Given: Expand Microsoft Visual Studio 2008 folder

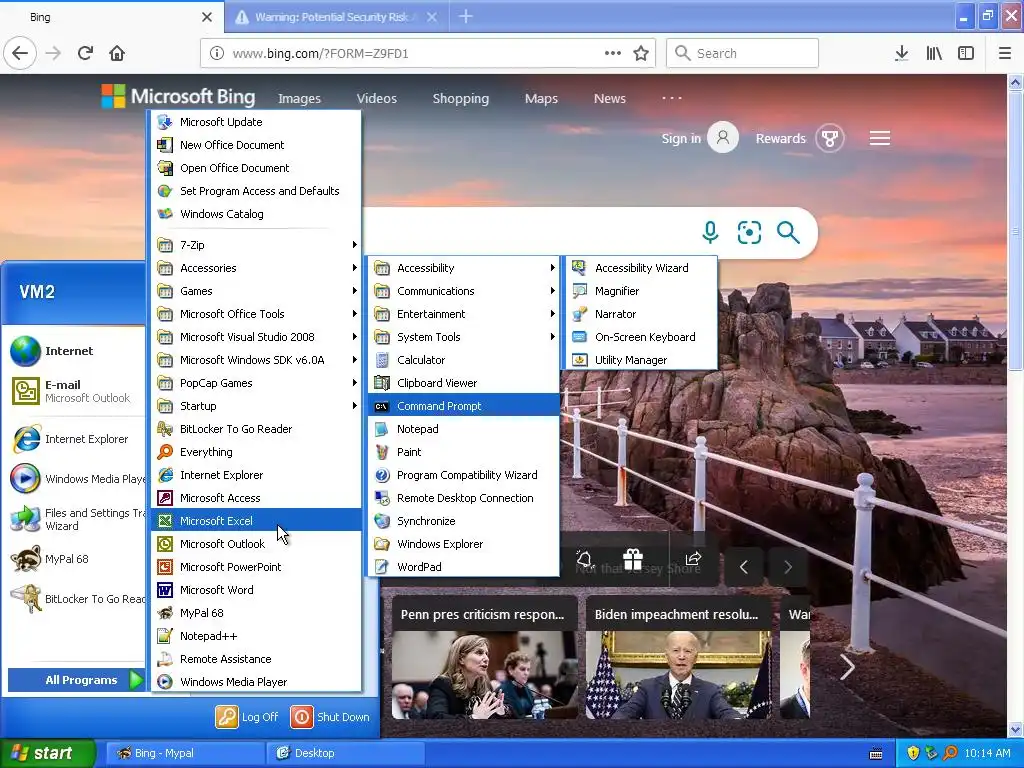Looking at the screenshot, I should click(x=256, y=337).
